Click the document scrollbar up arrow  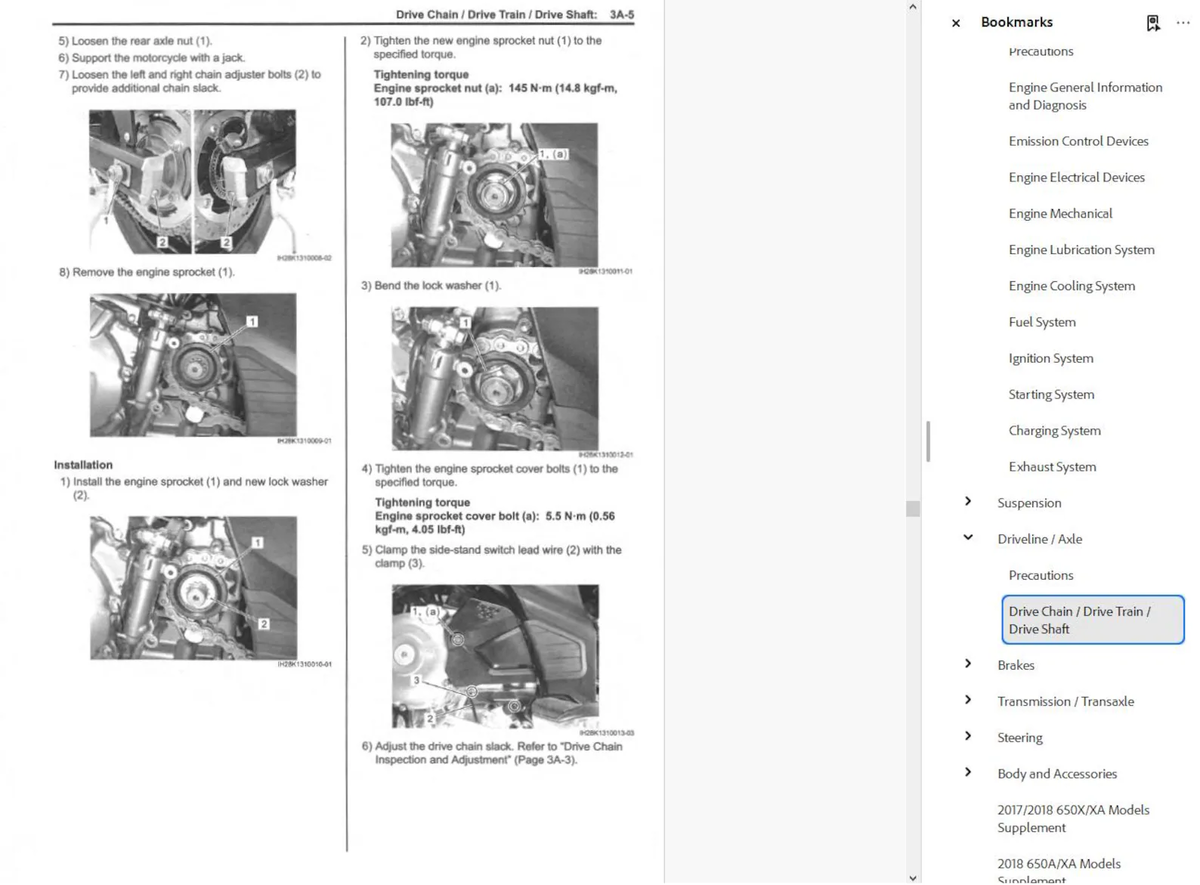coord(912,8)
